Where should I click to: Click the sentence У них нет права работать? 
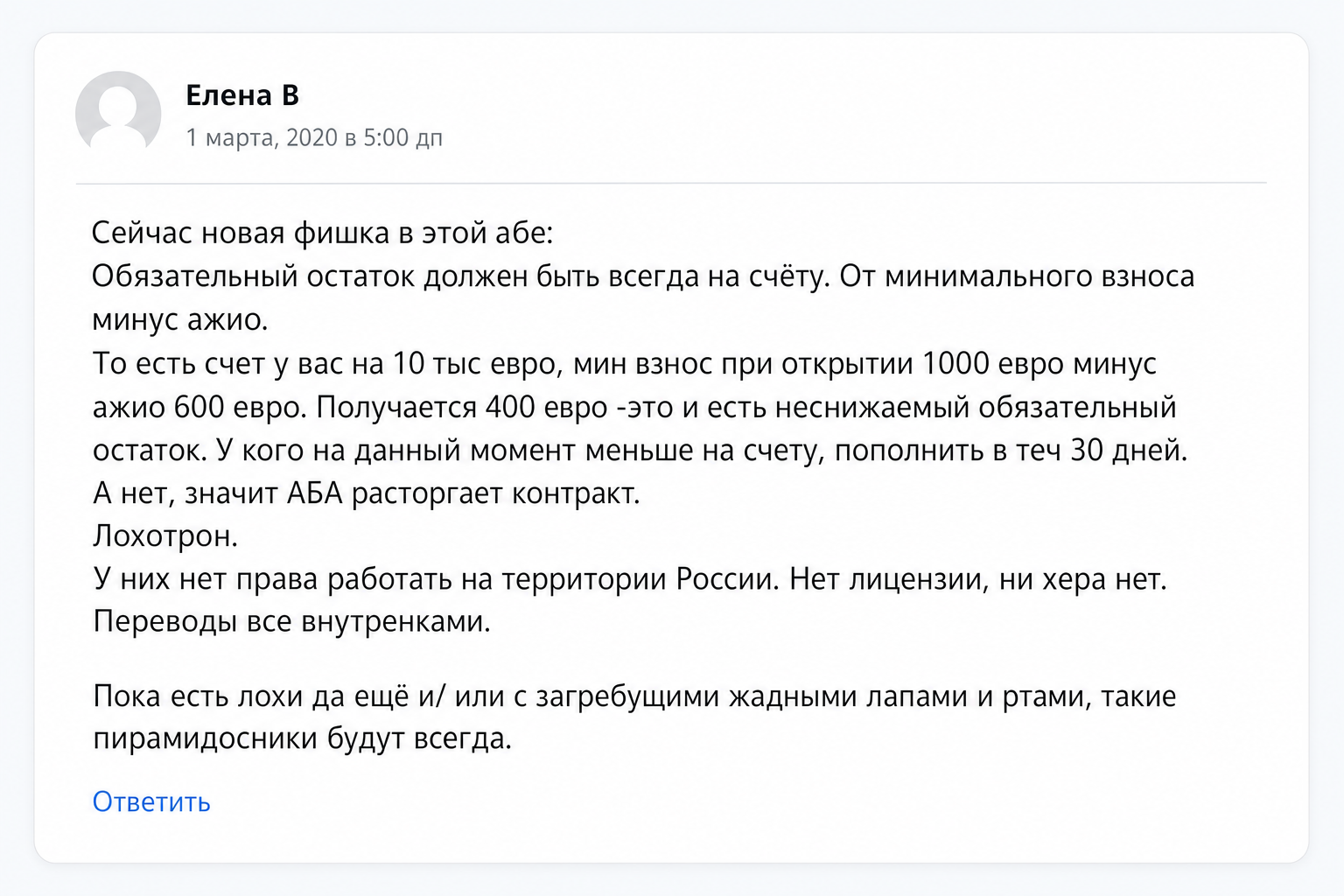tap(436, 580)
